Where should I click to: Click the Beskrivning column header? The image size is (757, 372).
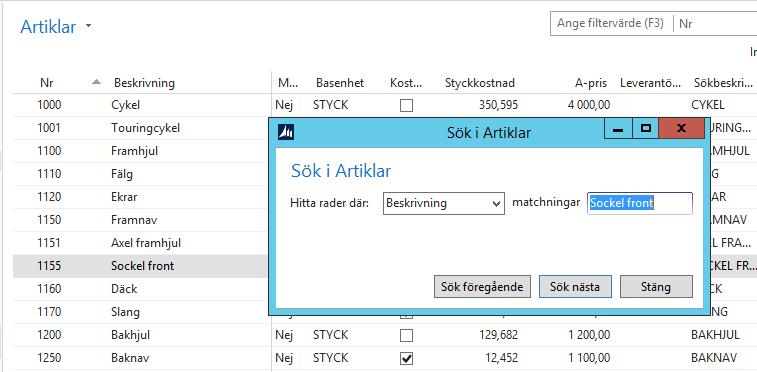click(x=144, y=83)
